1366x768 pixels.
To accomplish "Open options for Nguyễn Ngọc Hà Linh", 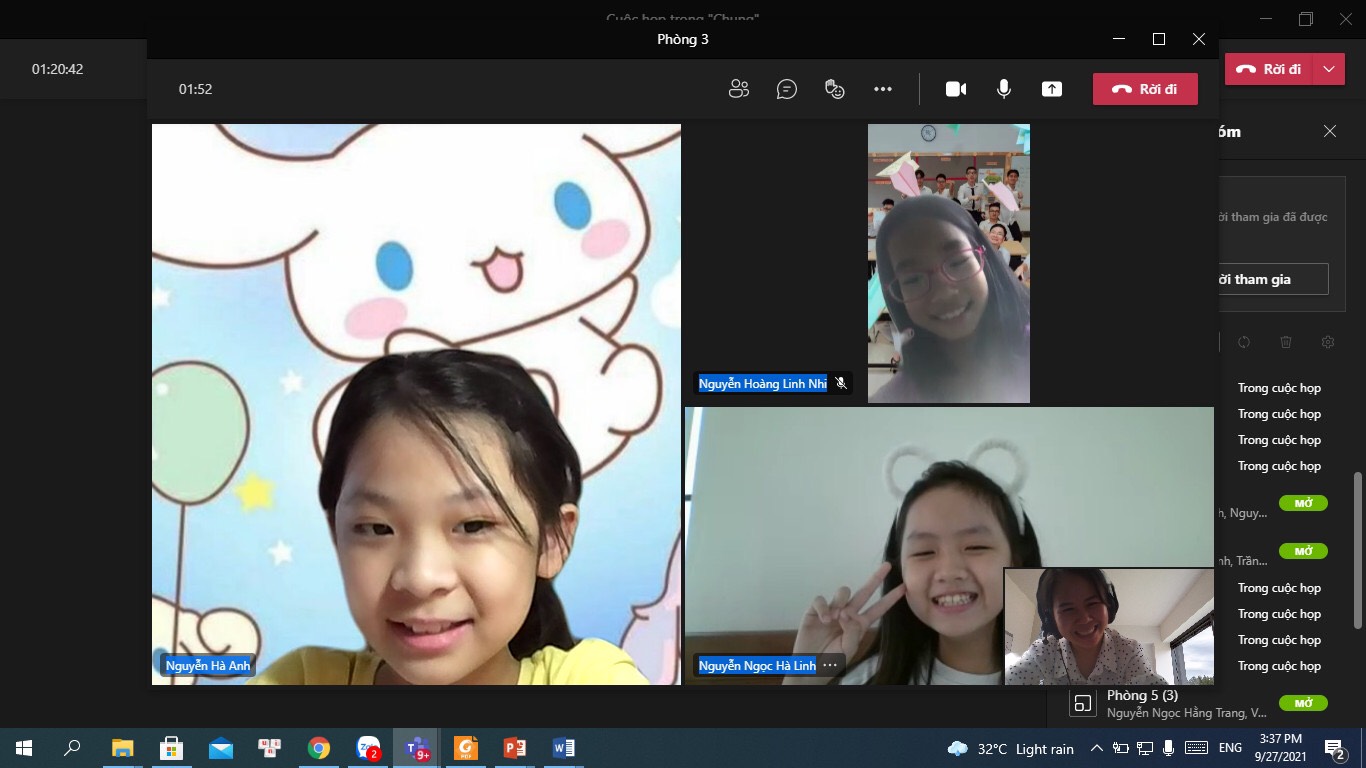I will coord(830,665).
